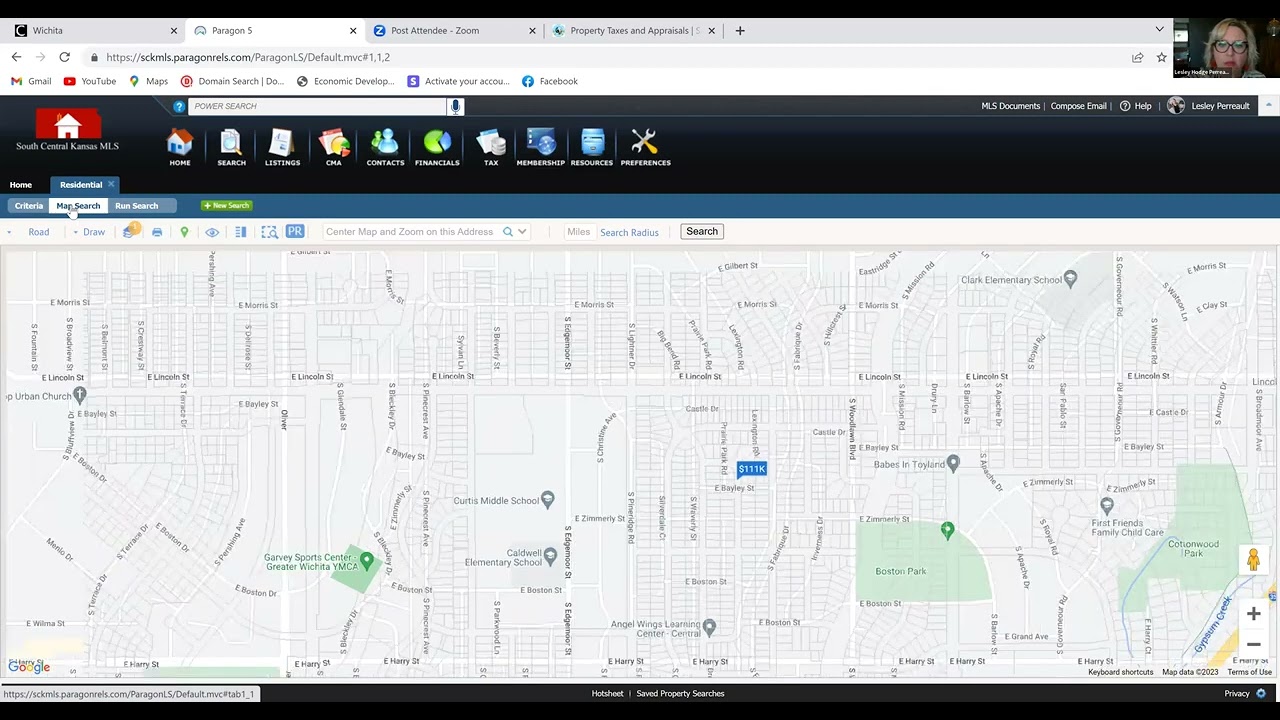Click the Power Search help question icon
Image resolution: width=1280 pixels, height=720 pixels.
[179, 106]
